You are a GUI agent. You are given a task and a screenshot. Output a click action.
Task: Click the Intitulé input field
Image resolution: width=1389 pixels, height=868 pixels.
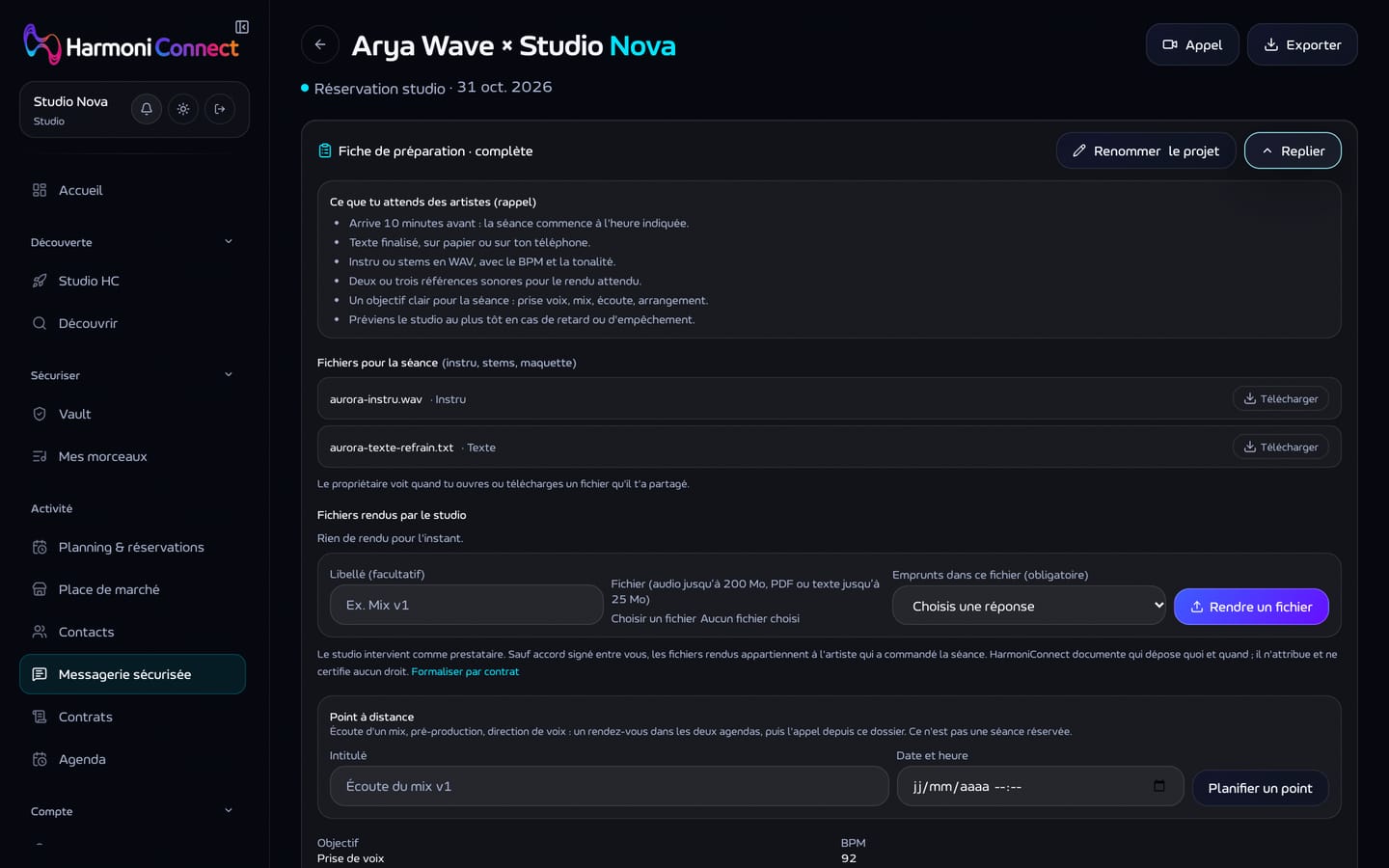pyautogui.click(x=610, y=786)
